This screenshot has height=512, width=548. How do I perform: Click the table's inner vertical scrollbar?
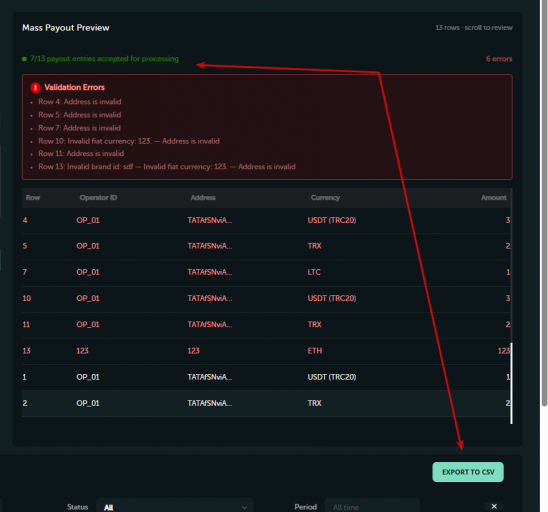511,383
